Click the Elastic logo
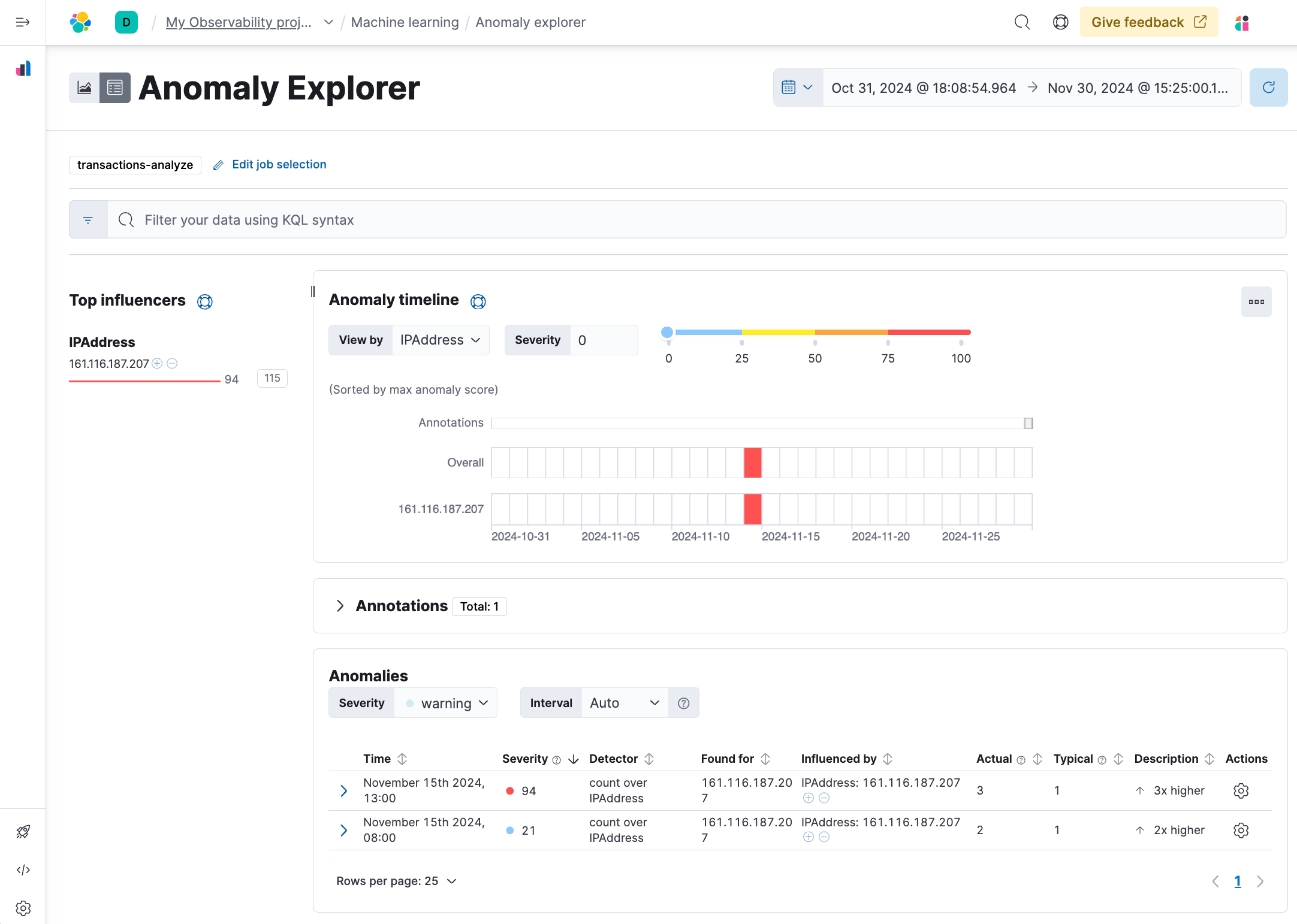Viewport: 1297px width, 924px height. (x=80, y=22)
